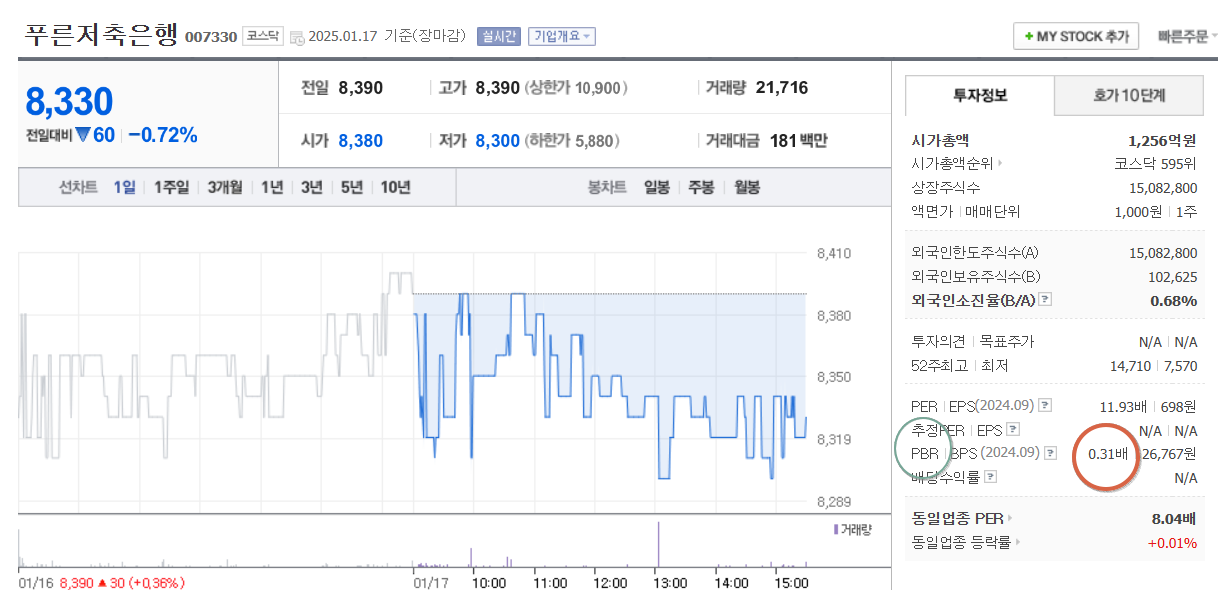The width and height of the screenshot is (1227, 590).
Task: Open the help icon next to PBR BPS(2024.09)
Action: pos(1050,453)
